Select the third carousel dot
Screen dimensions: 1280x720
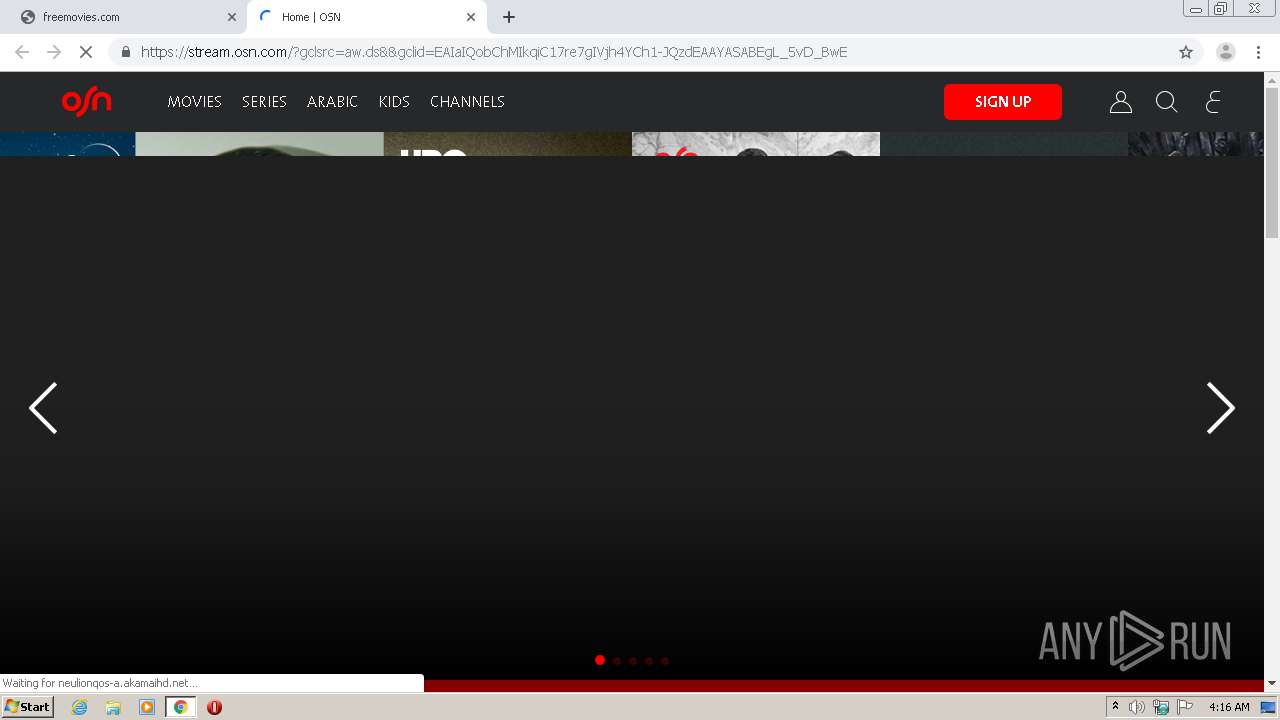[x=633, y=660]
